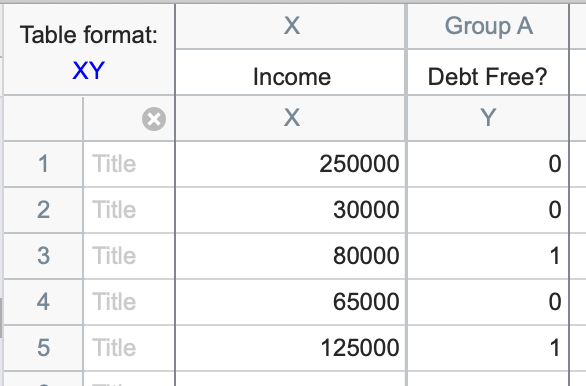Select the Group A column header

[x=488, y=26]
